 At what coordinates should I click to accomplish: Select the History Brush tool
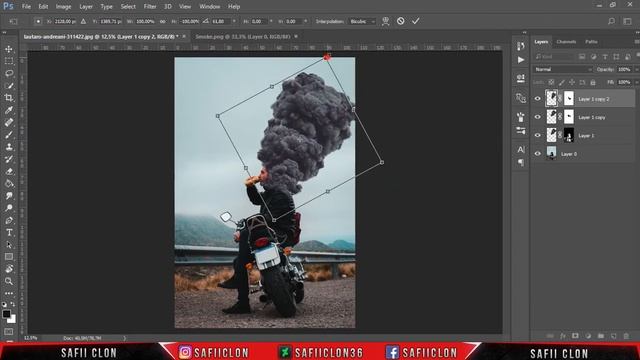(x=9, y=159)
